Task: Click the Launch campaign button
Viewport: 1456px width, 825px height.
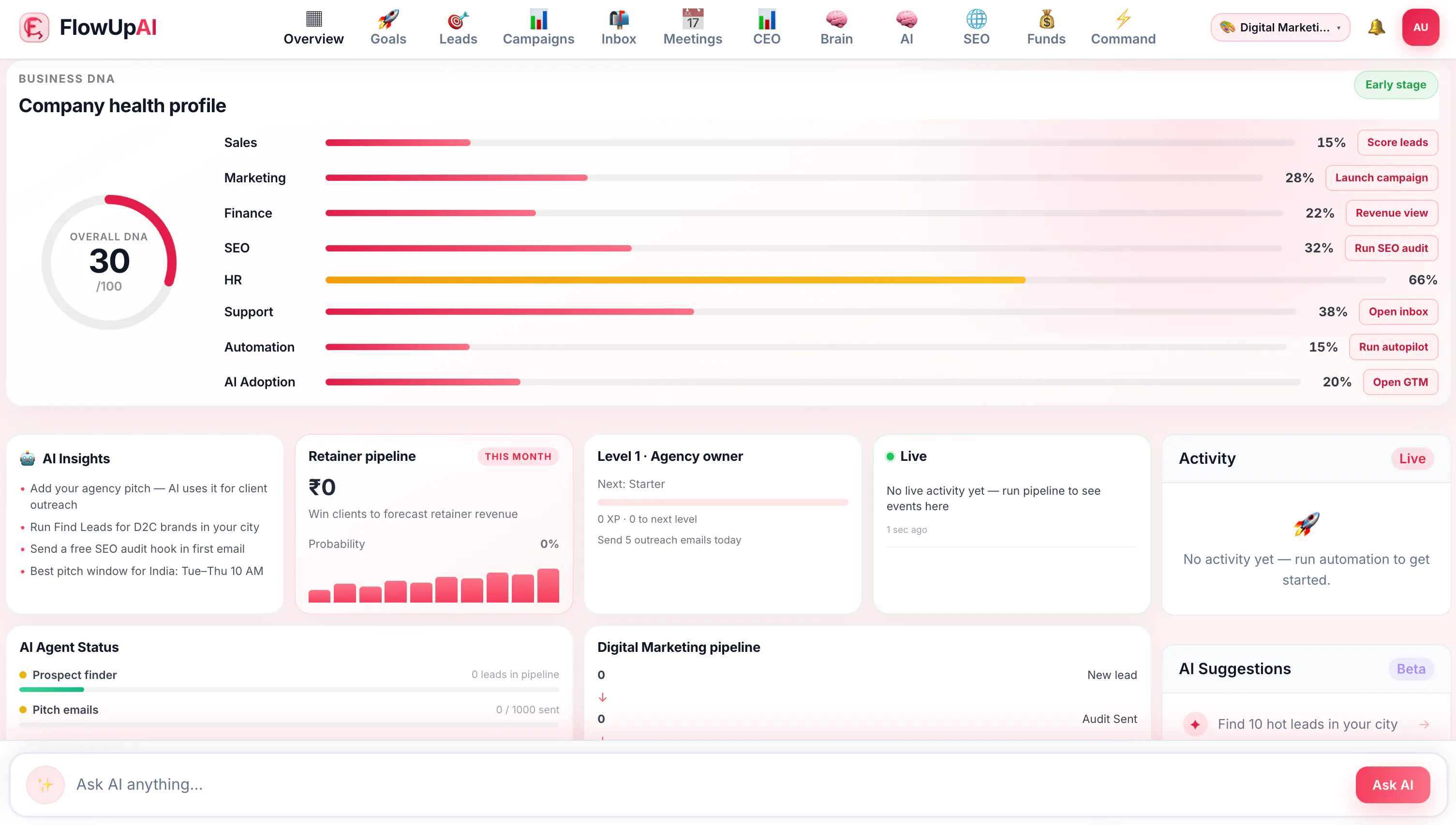Action: click(x=1381, y=177)
